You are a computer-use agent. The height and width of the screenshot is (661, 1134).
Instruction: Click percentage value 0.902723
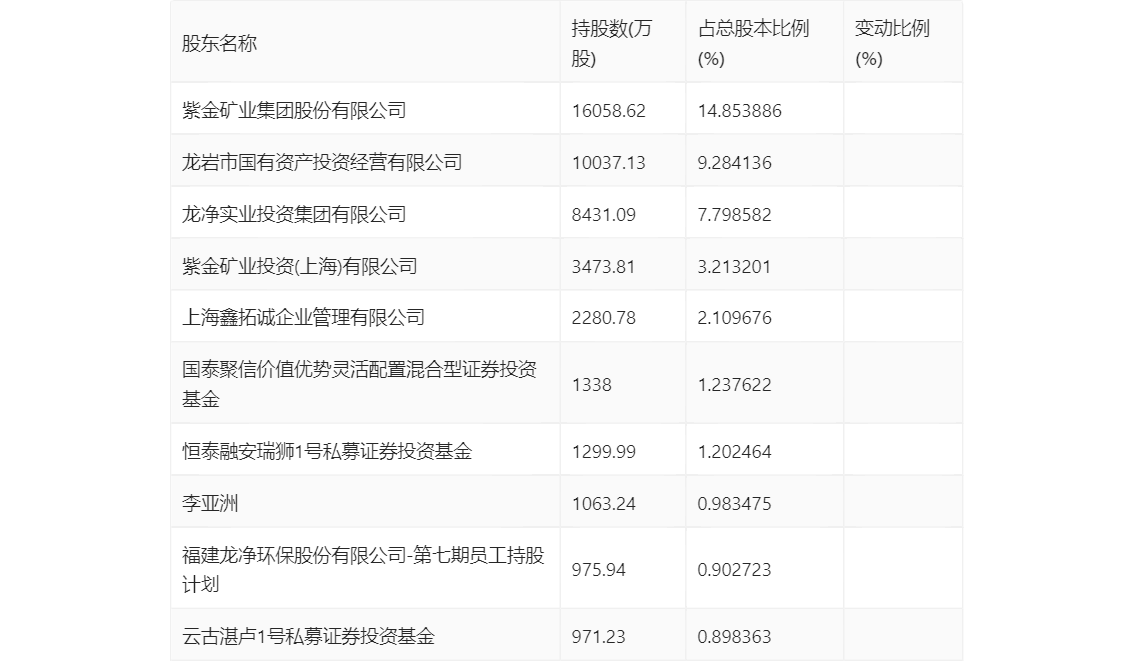pyautogui.click(x=735, y=570)
